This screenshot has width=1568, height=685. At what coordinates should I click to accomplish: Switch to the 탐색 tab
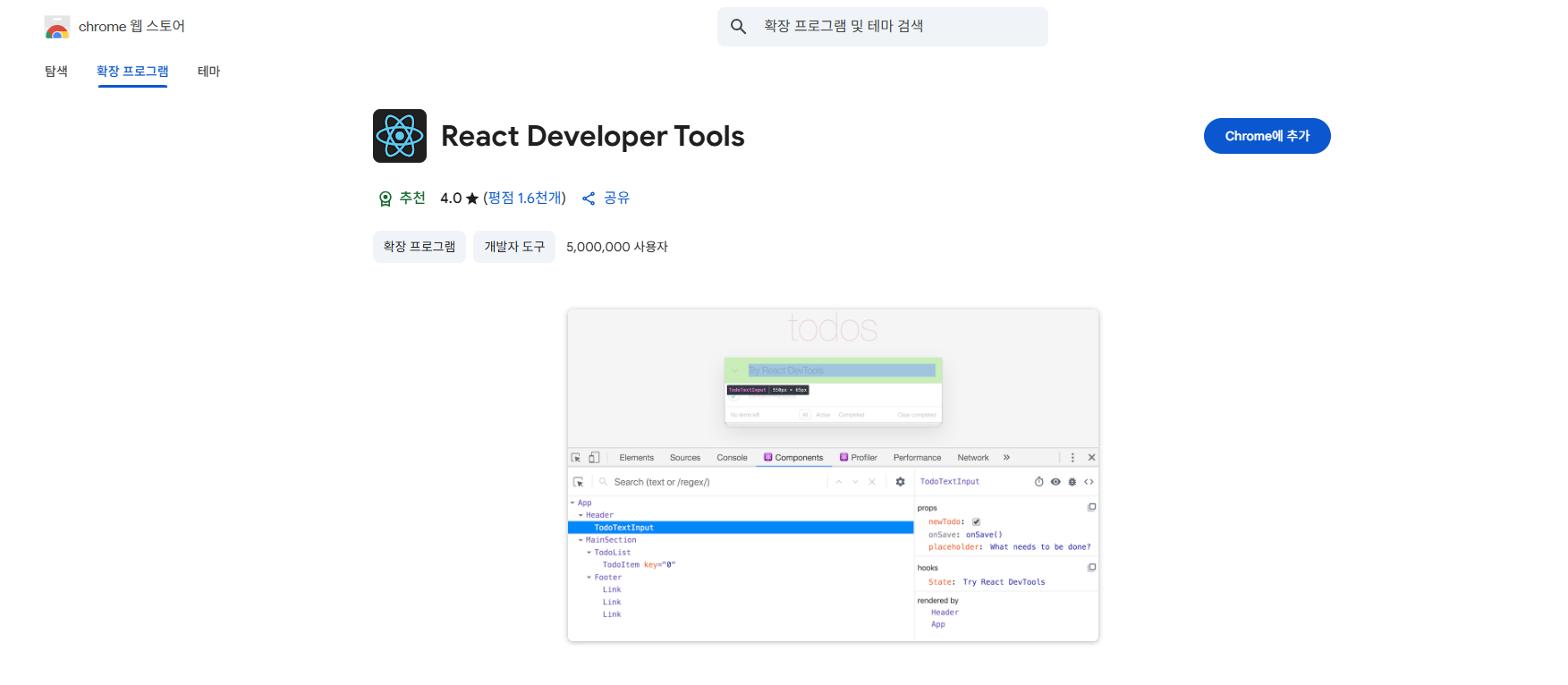56,72
